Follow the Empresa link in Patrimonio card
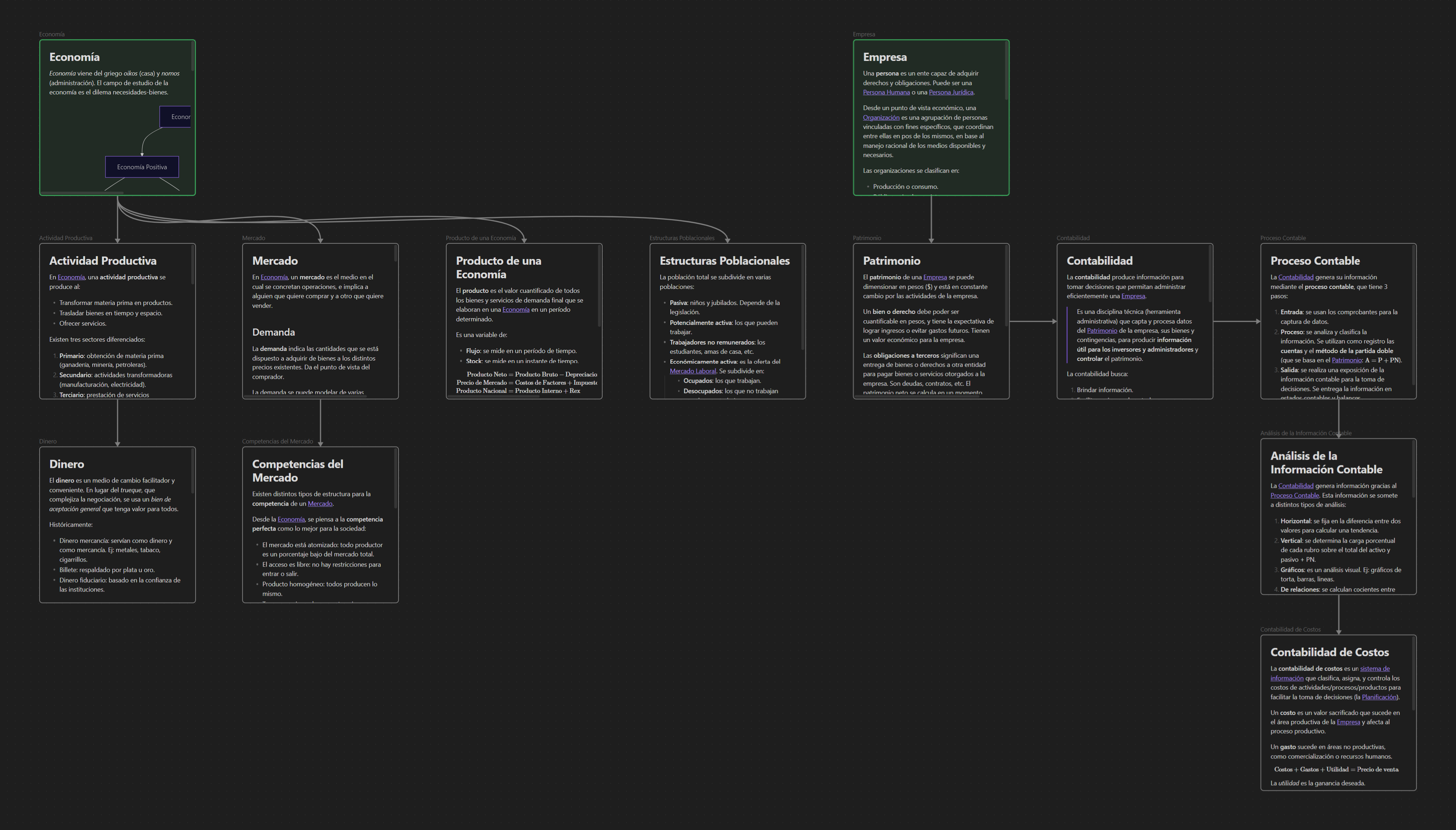The height and width of the screenshot is (830, 1456). (x=935, y=277)
